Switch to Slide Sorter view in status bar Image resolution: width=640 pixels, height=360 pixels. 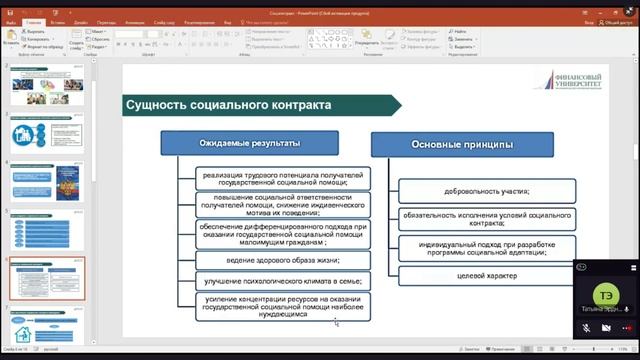540,349
